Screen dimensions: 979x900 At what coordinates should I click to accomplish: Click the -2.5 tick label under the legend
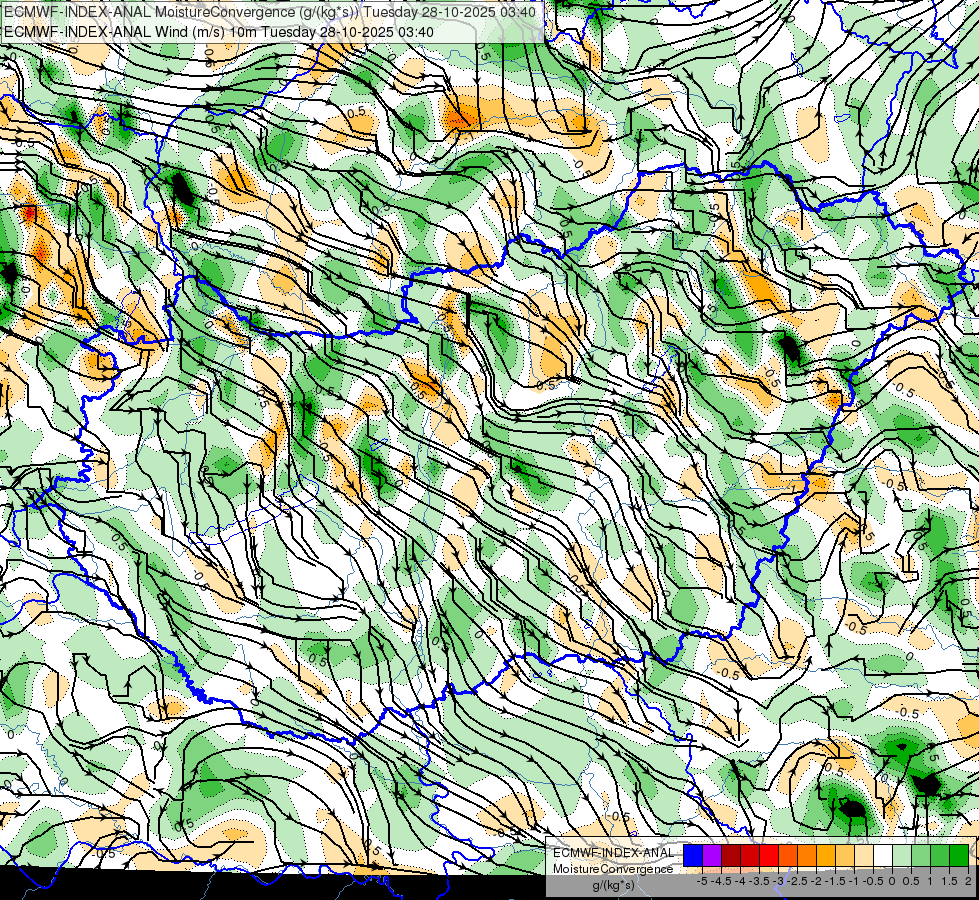tap(797, 881)
